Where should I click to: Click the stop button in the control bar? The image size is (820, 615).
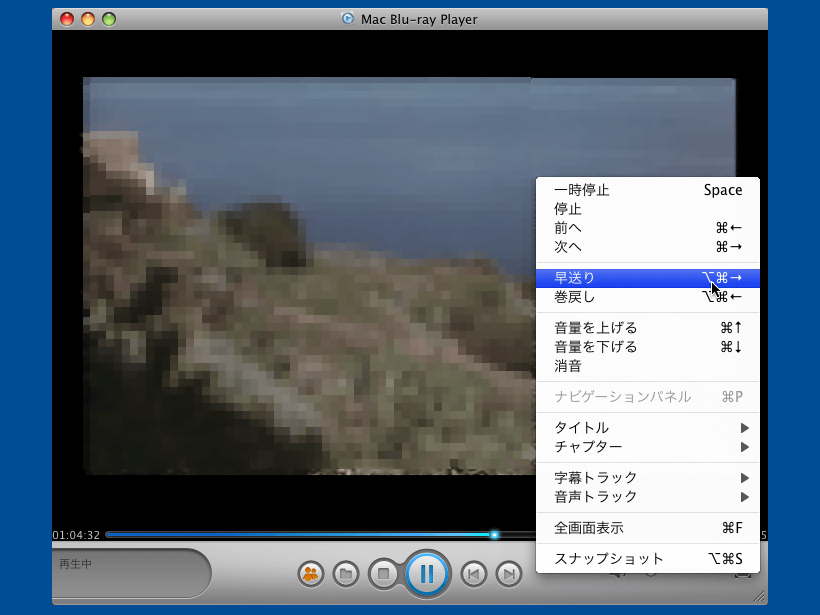[383, 574]
